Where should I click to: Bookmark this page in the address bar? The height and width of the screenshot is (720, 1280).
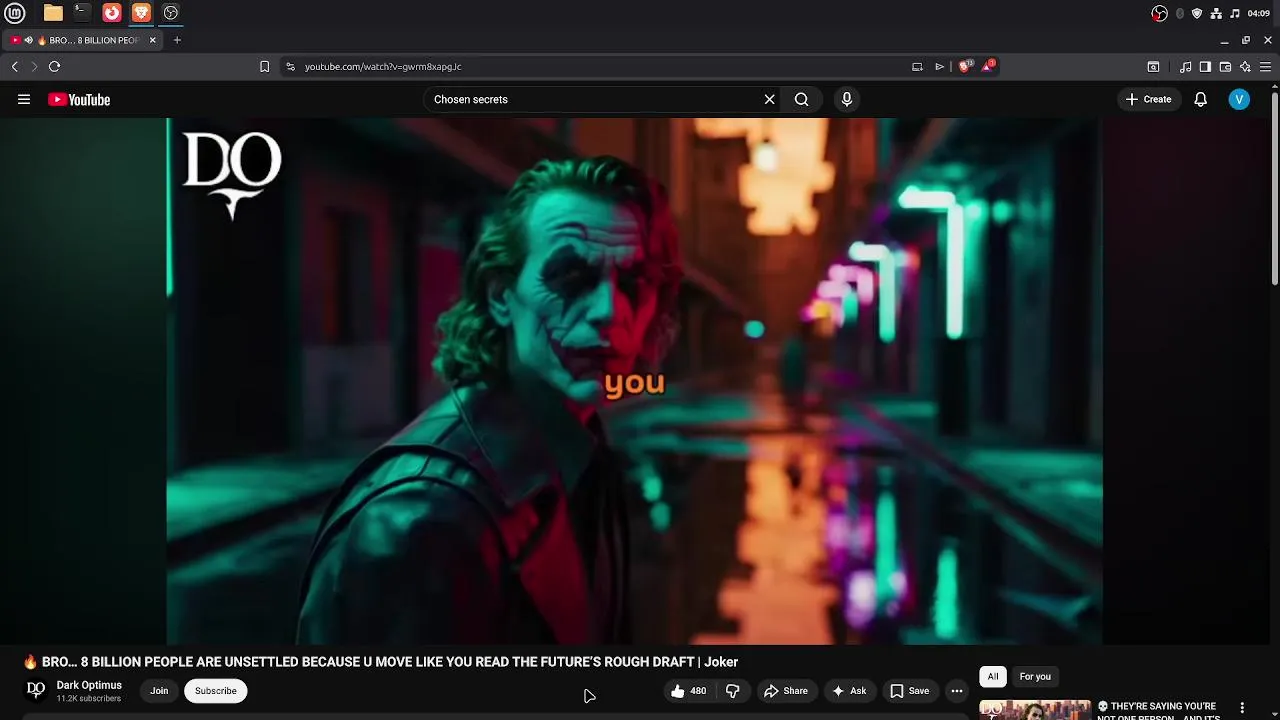click(264, 66)
